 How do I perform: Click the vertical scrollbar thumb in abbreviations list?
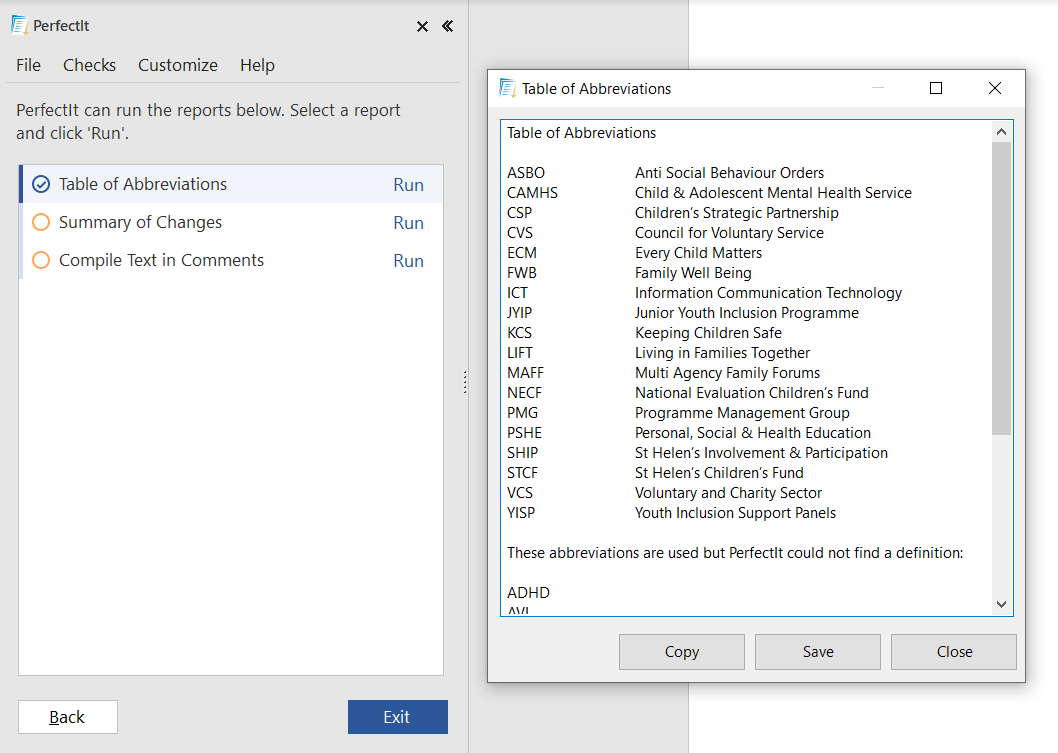1001,288
